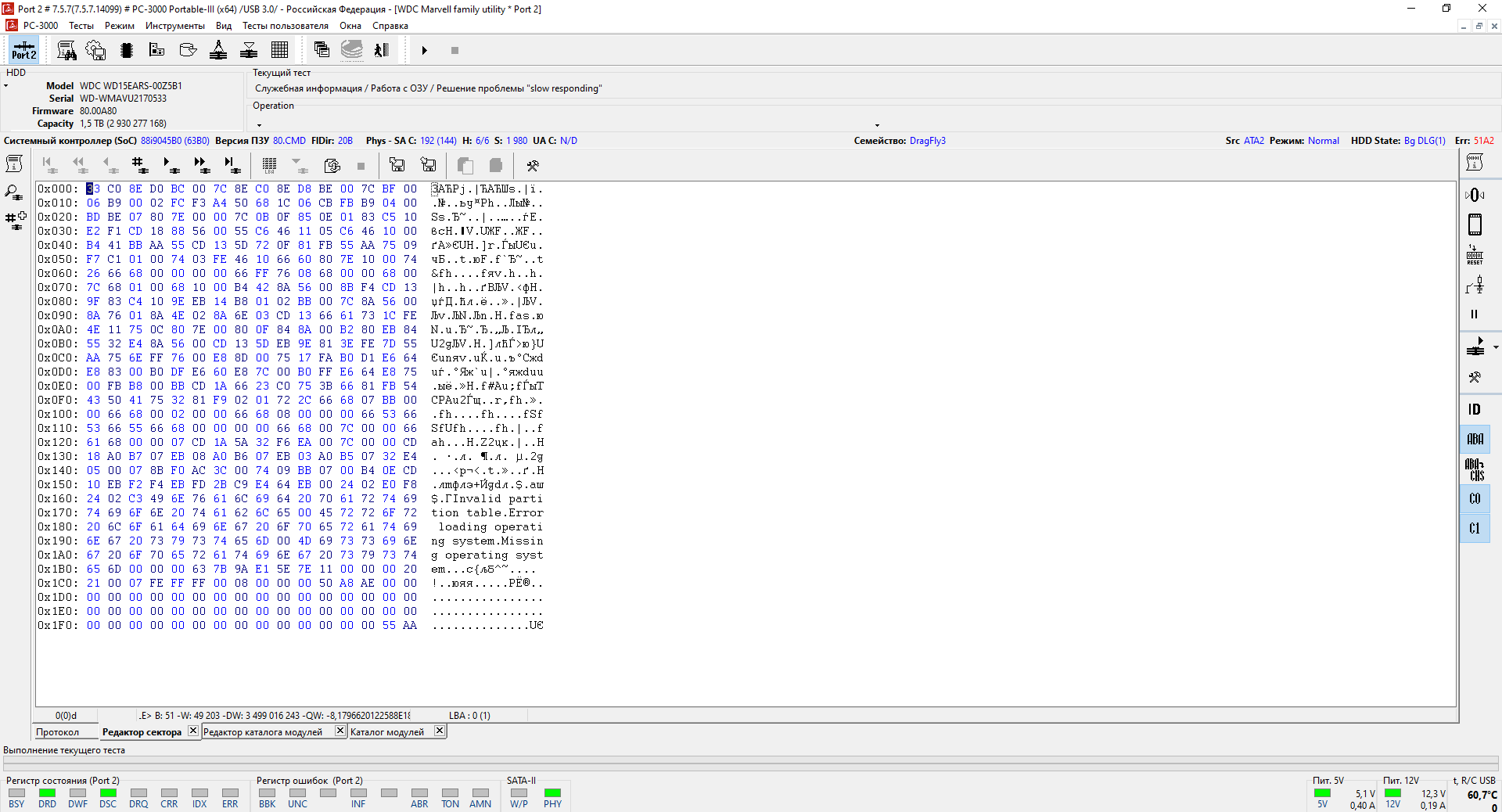This screenshot has width=1502, height=812.
Task: Click the cascading windows icon
Action: coord(322,50)
